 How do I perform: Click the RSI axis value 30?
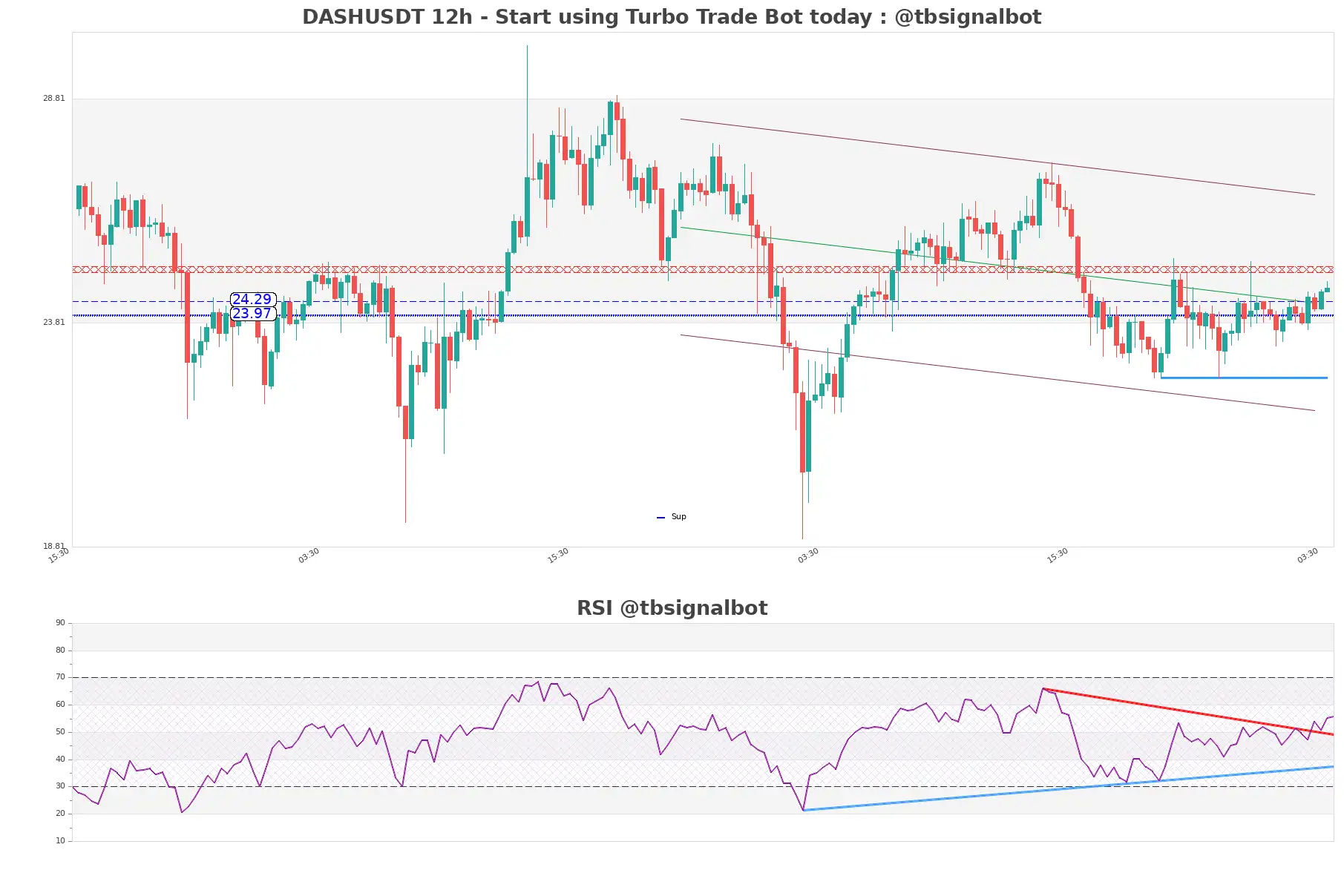(60, 786)
